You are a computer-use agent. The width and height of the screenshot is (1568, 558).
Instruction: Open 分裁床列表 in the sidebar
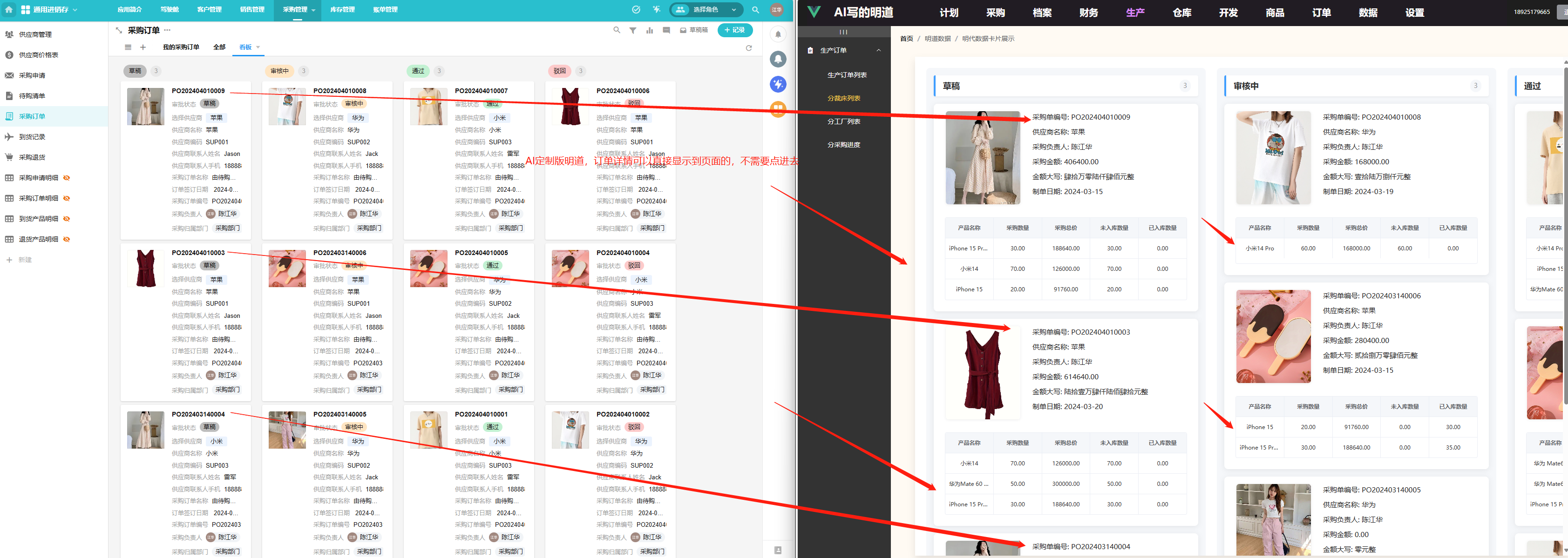coord(843,98)
